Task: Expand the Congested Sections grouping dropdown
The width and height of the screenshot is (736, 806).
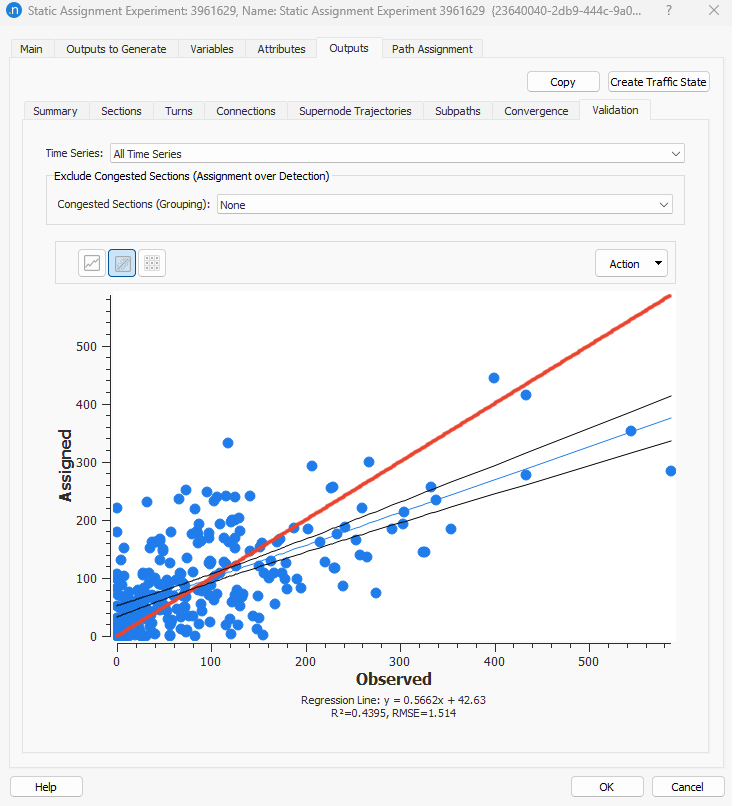Action: point(445,204)
